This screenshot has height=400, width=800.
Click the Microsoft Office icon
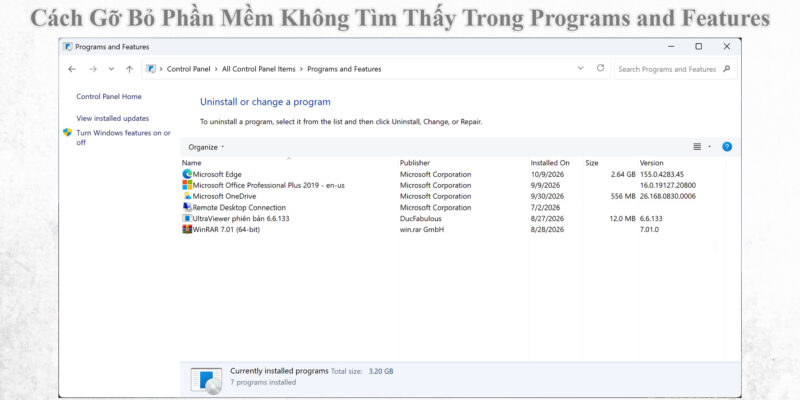coord(187,185)
